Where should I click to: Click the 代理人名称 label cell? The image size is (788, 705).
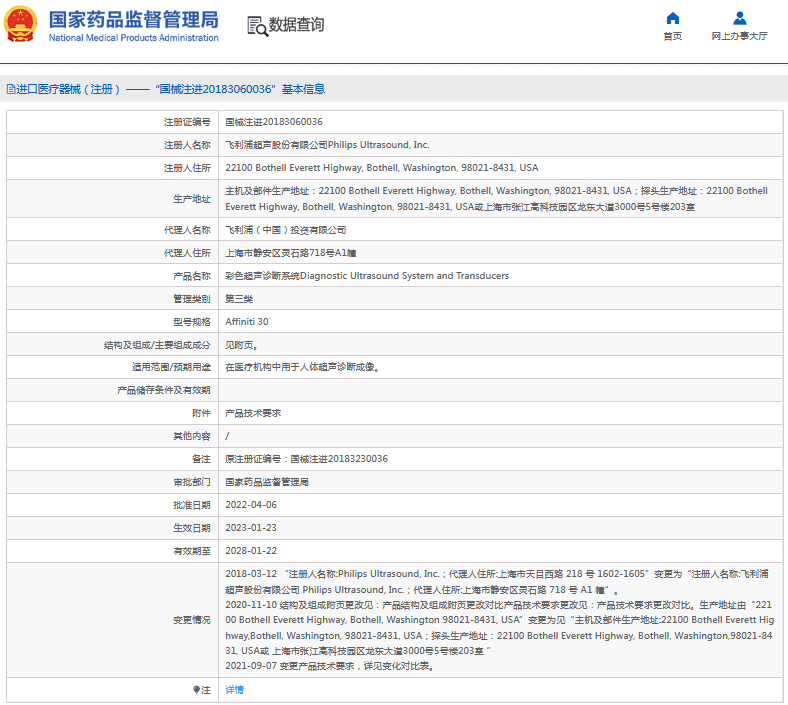[113, 230]
